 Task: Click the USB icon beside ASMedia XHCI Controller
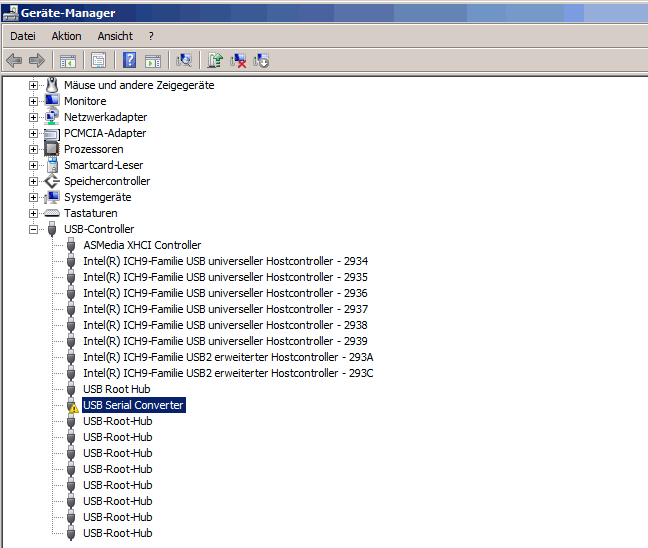pyautogui.click(x=71, y=245)
